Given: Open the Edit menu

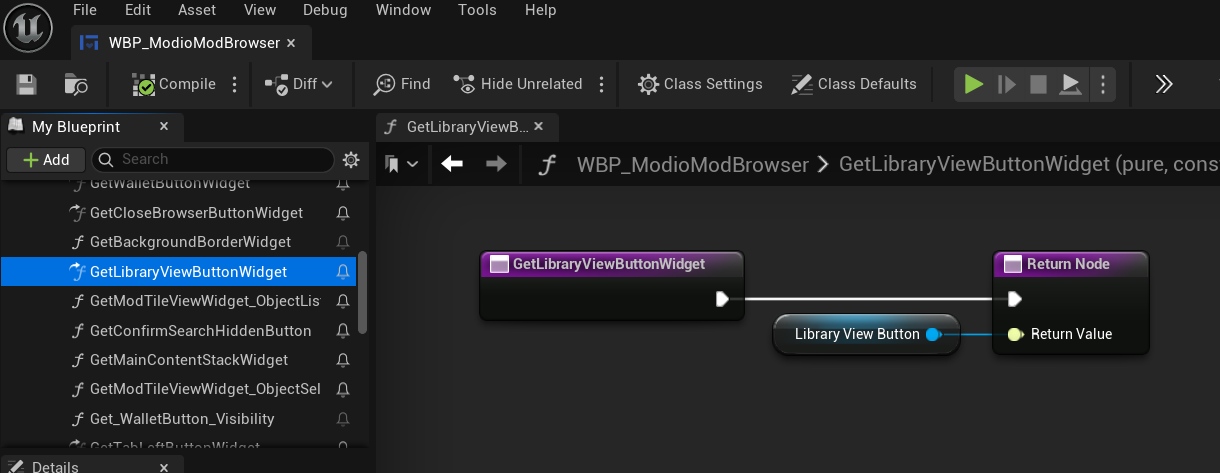Looking at the screenshot, I should (138, 10).
